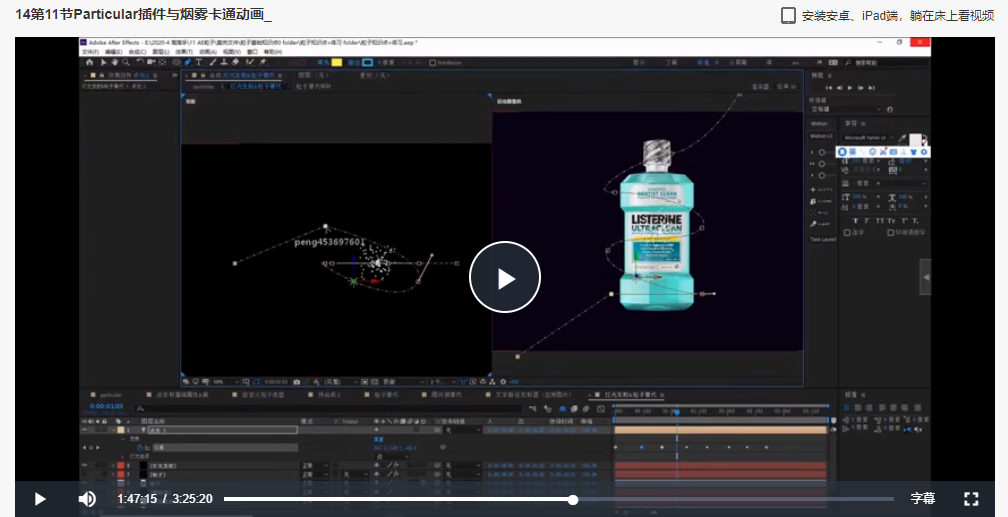The image size is (1008, 517).
Task: Click the search help field
Action: pos(887,62)
